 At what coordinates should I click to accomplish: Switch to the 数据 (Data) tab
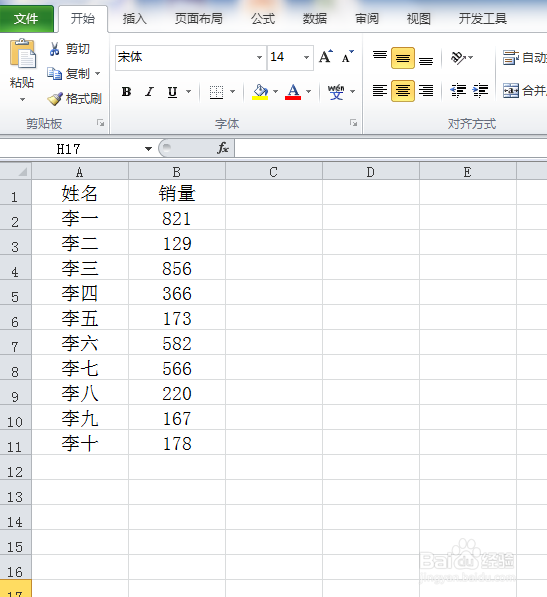[x=314, y=19]
